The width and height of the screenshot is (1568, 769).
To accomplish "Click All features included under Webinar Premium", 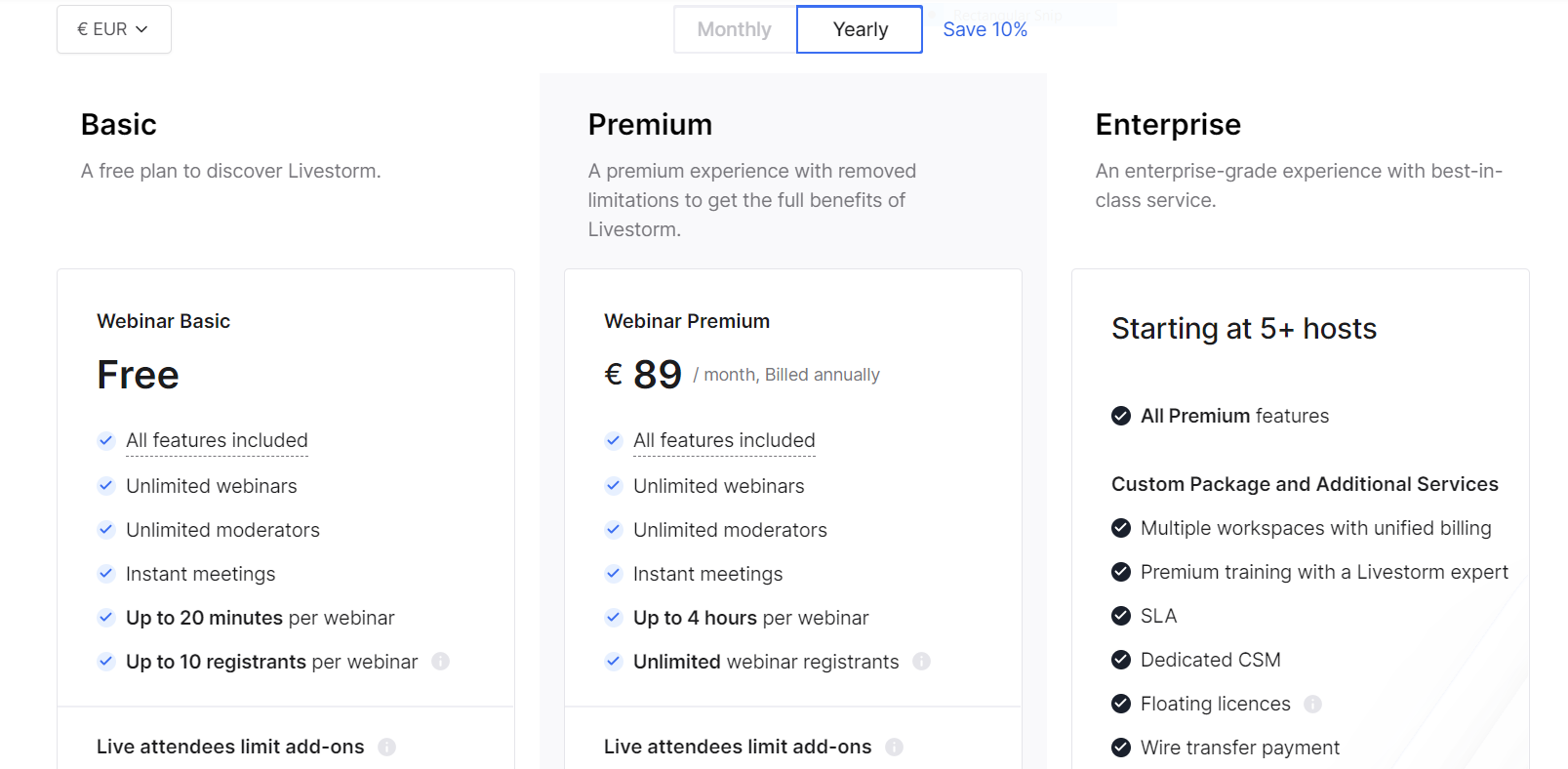I will coord(724,440).
